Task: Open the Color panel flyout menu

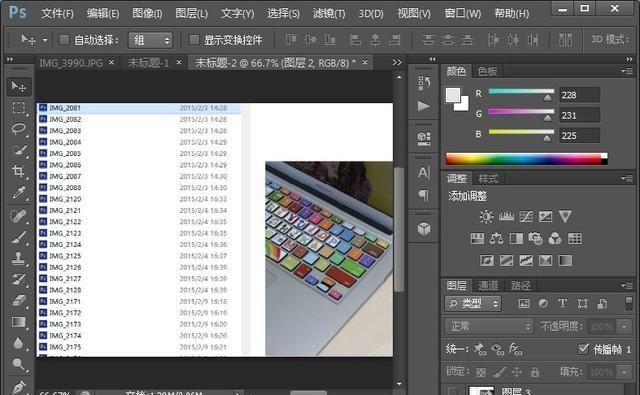Action: pos(627,71)
